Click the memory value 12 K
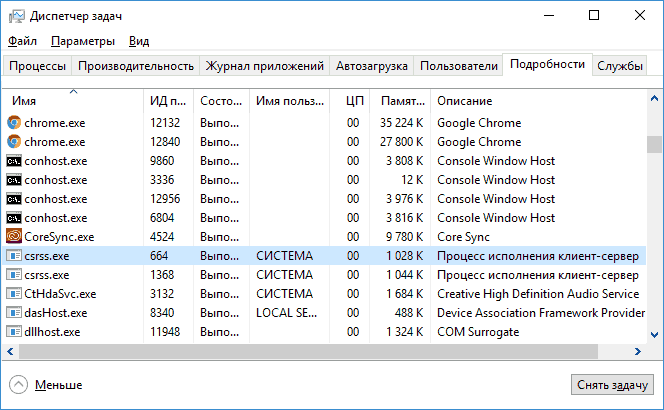Screen dimensions: 664x410 412,180
